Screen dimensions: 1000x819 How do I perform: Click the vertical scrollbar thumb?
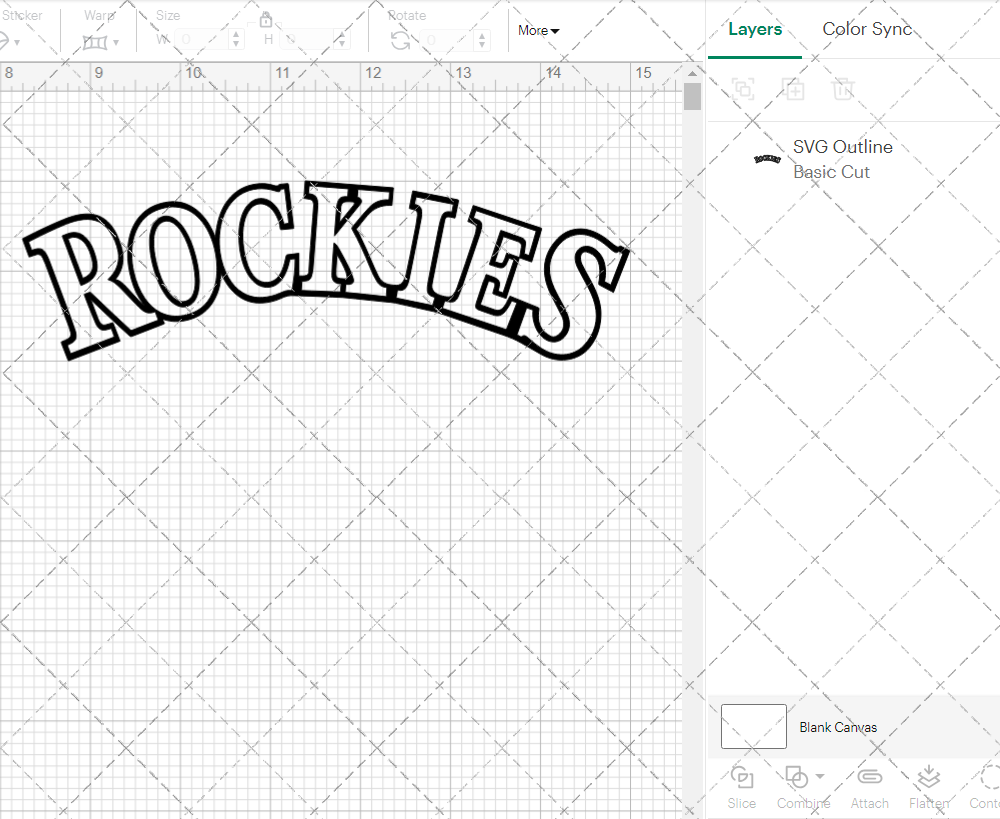tap(693, 98)
